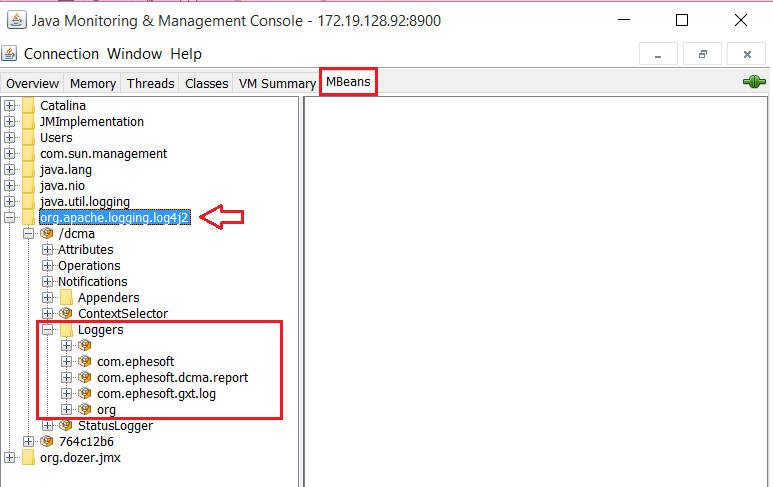
Task: Open the Help menu
Action: (186, 54)
